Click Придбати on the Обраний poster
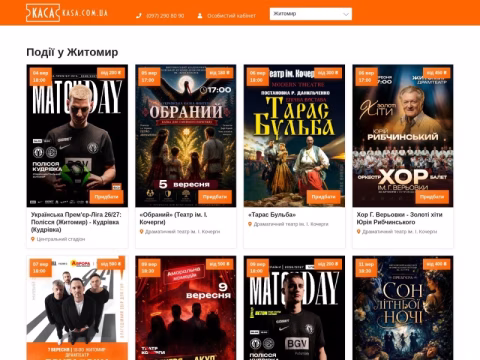This screenshot has width=480, height=360. point(215,197)
